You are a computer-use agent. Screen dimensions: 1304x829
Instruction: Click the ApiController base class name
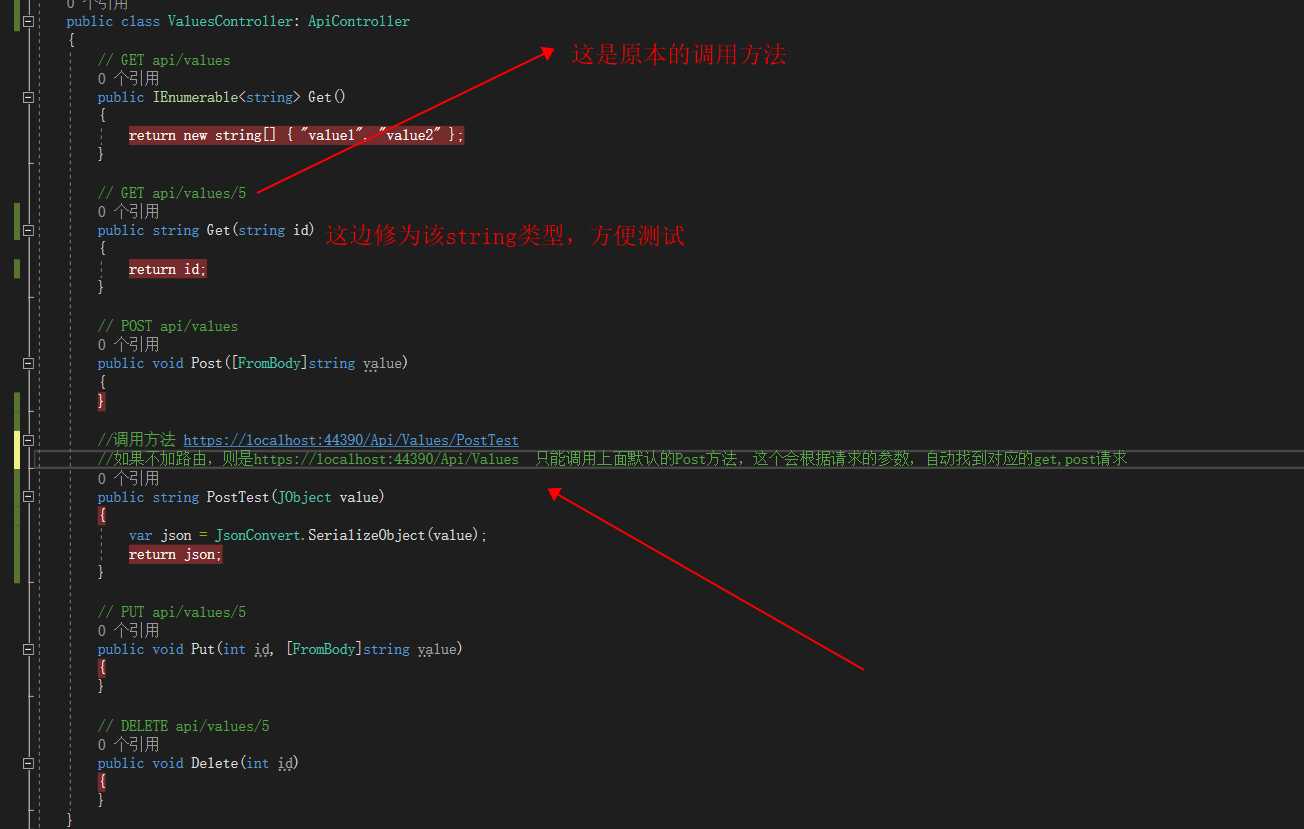359,21
